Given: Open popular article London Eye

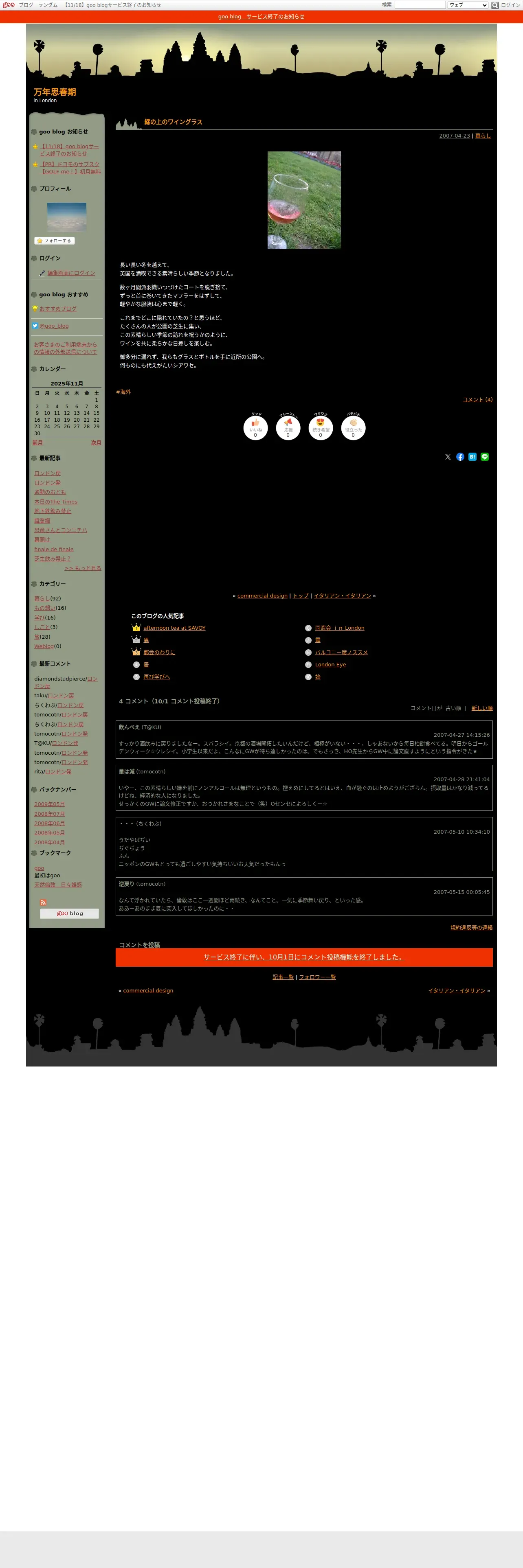Looking at the screenshot, I should pos(331,664).
